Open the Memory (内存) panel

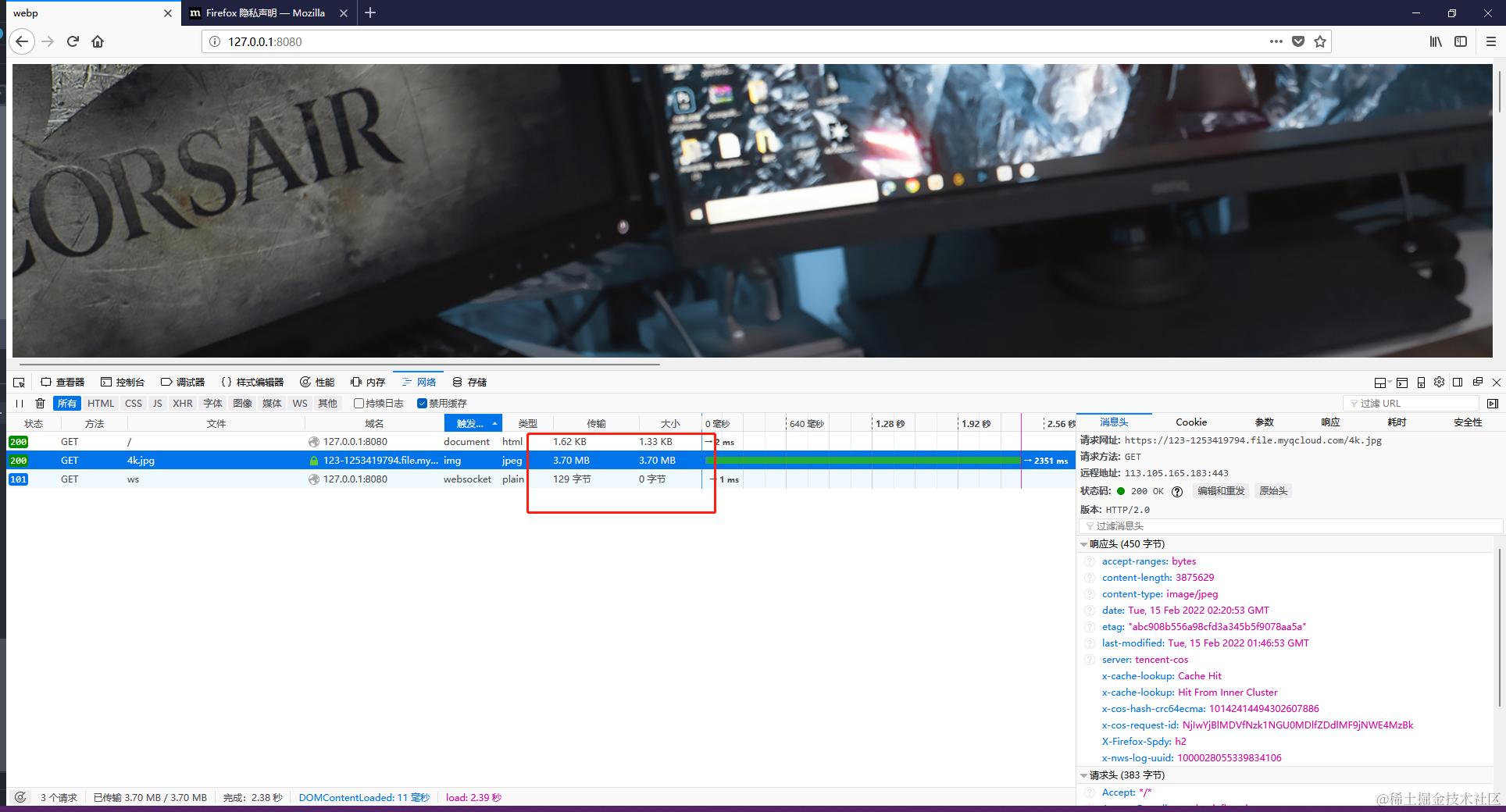368,383
